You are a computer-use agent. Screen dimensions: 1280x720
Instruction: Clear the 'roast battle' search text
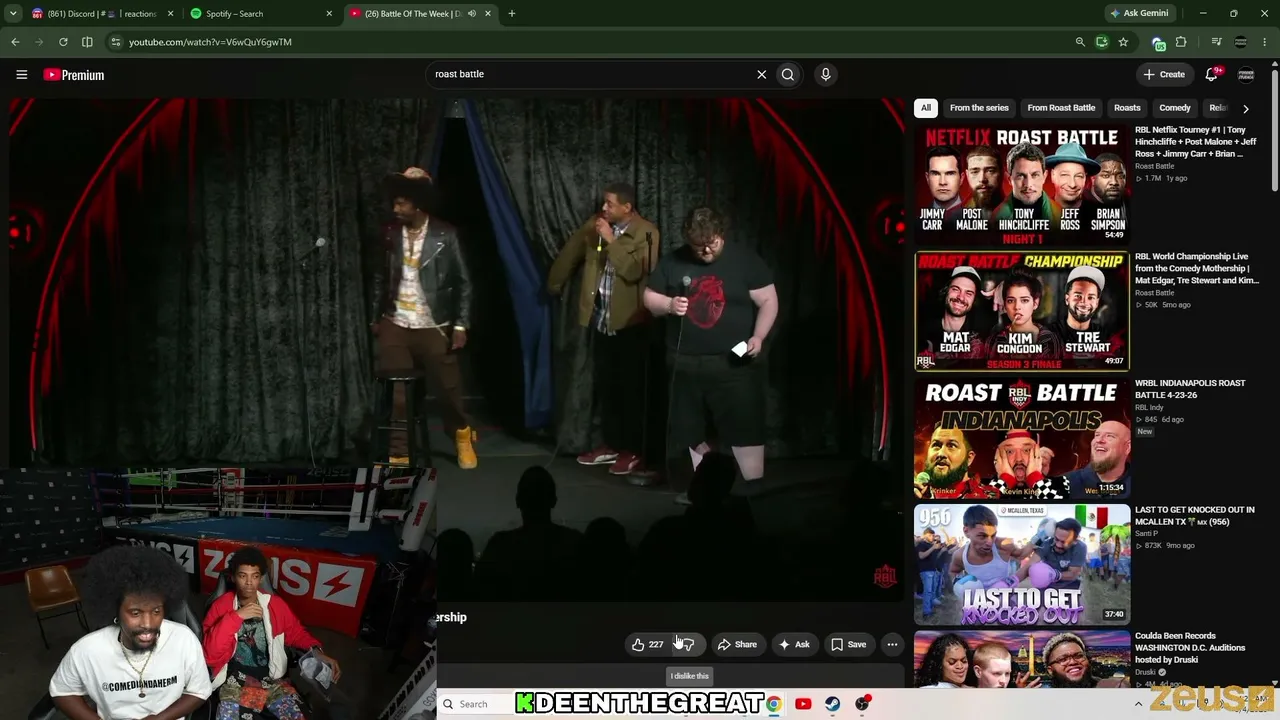click(x=761, y=74)
